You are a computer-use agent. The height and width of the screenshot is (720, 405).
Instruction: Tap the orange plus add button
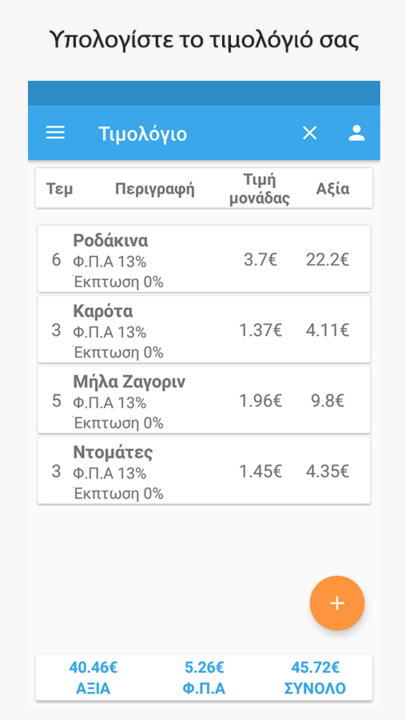point(337,603)
